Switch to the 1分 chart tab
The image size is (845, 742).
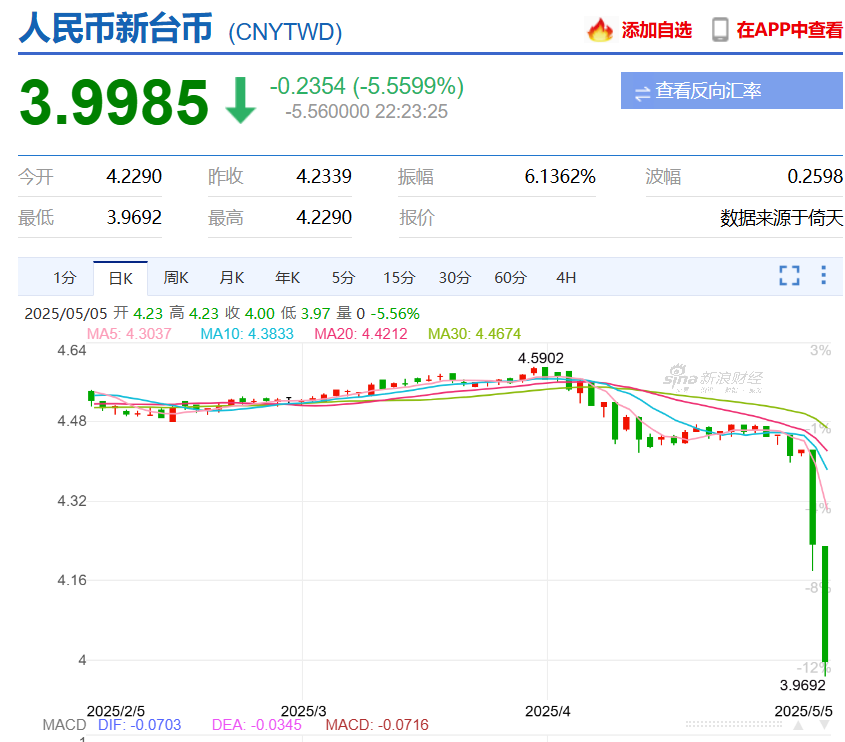click(65, 278)
